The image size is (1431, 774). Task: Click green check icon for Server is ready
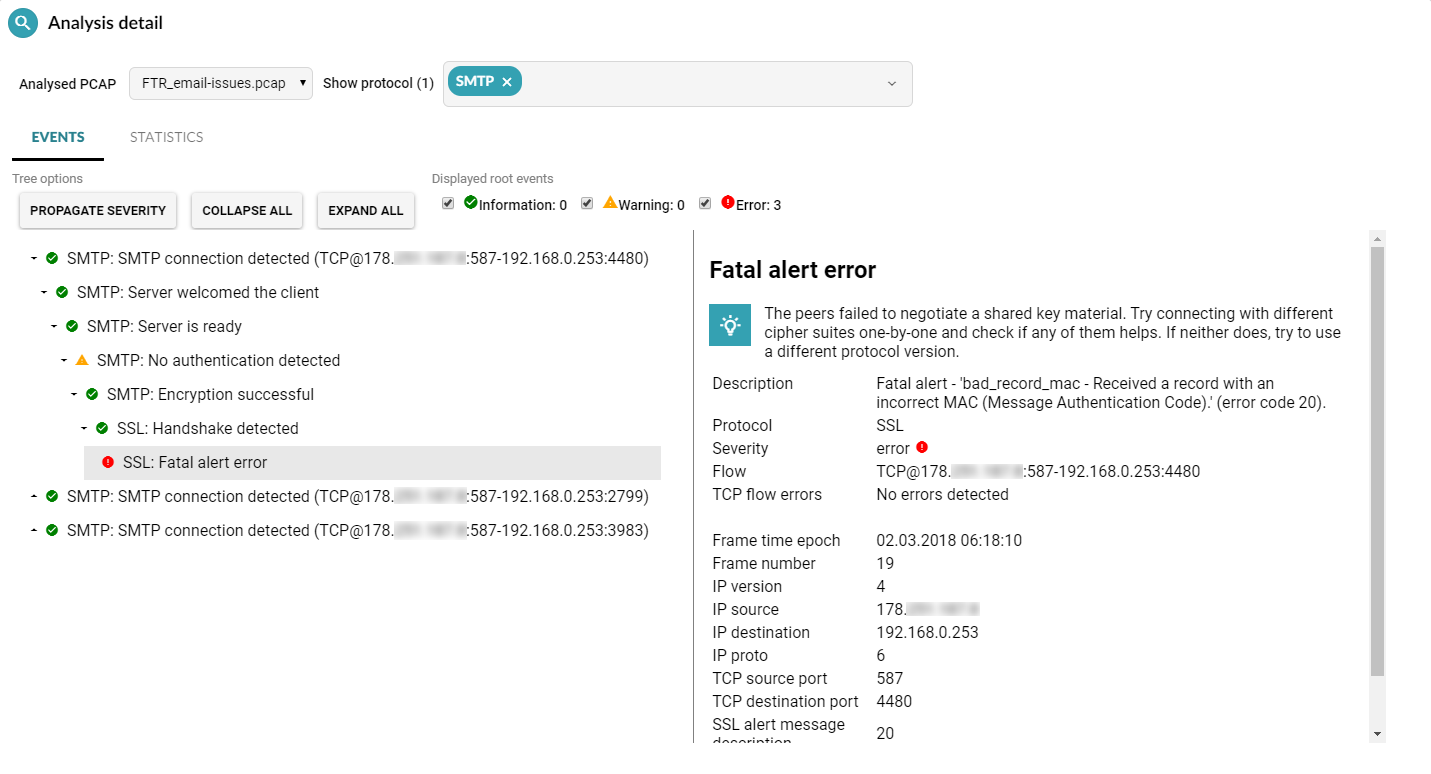[x=72, y=326]
